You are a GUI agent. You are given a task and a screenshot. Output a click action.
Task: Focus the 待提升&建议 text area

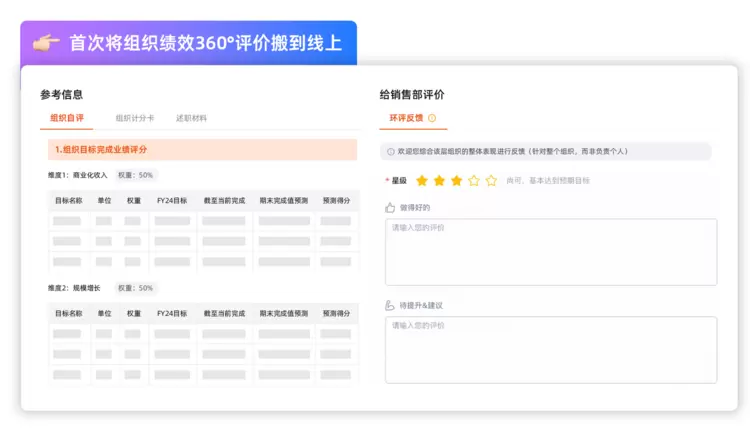click(x=550, y=350)
